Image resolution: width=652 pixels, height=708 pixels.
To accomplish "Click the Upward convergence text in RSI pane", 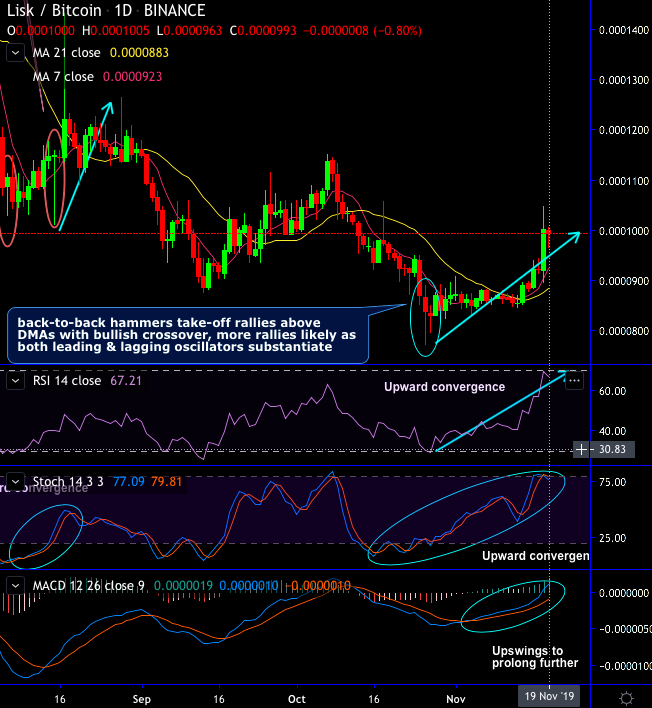I will click(444, 387).
